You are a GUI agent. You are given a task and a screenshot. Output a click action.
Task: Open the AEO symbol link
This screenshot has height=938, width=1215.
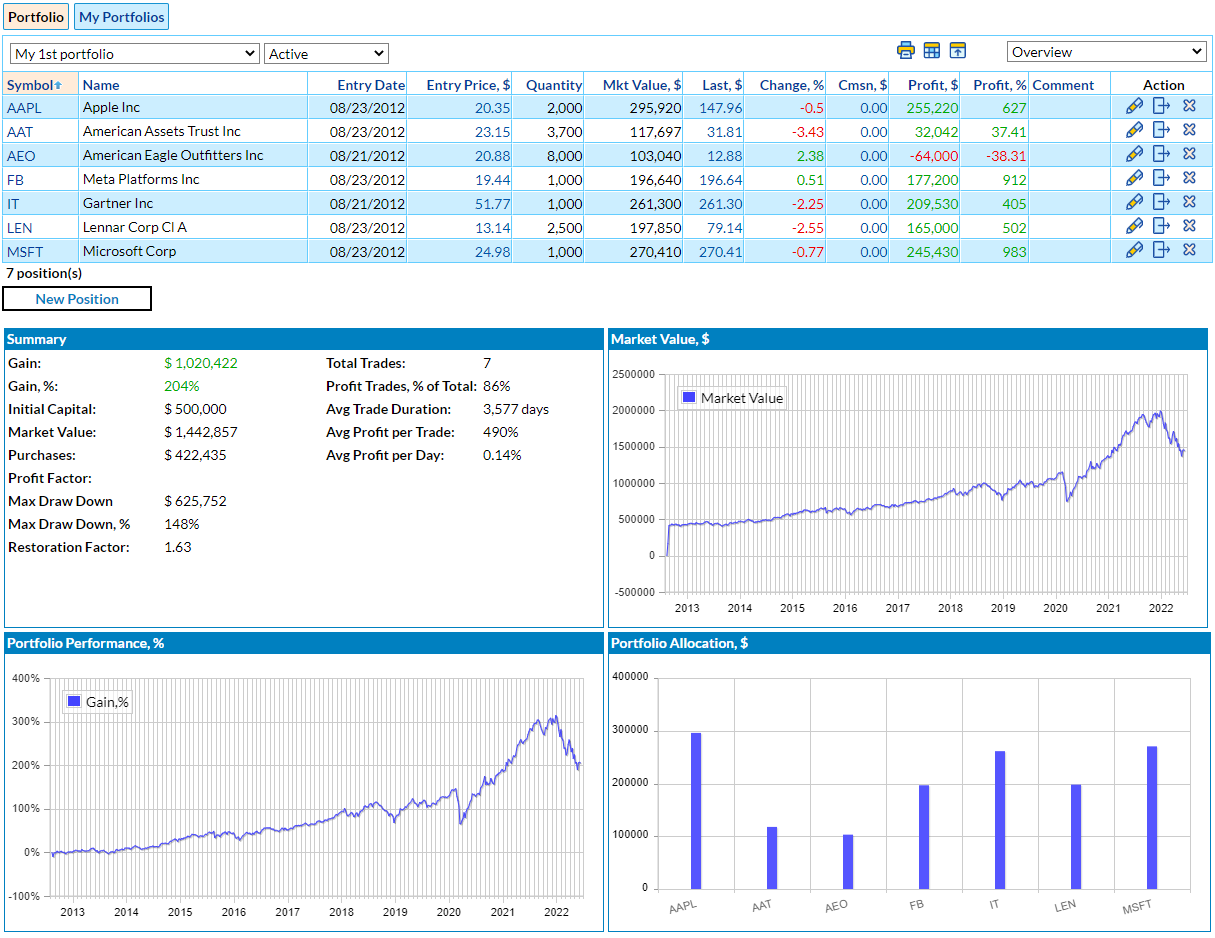(x=22, y=155)
